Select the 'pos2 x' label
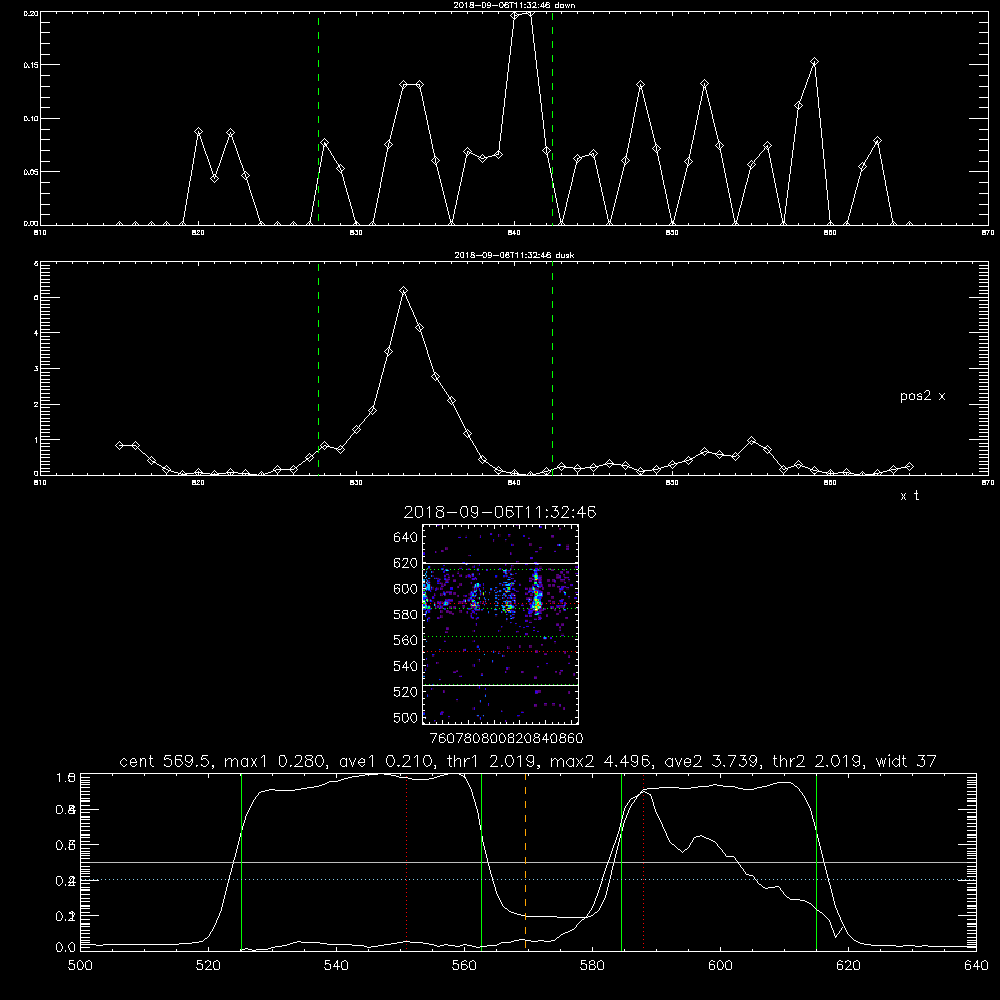 click(x=922, y=396)
